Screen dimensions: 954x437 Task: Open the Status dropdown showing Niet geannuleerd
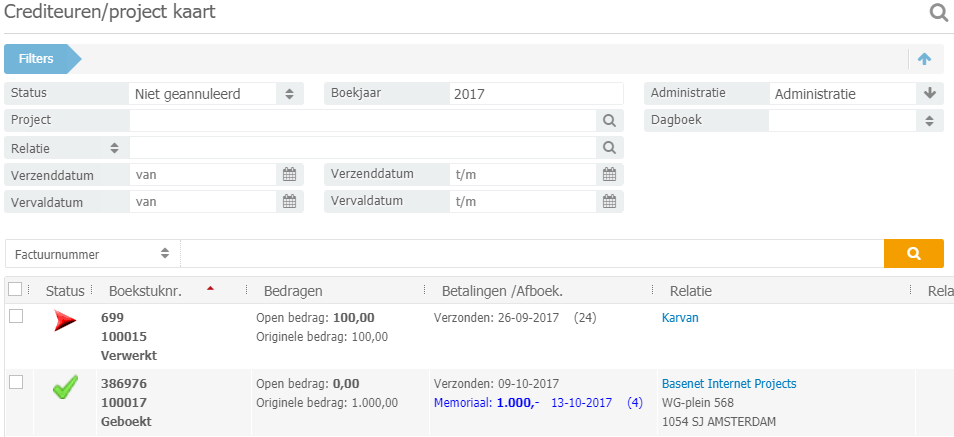pos(215,94)
